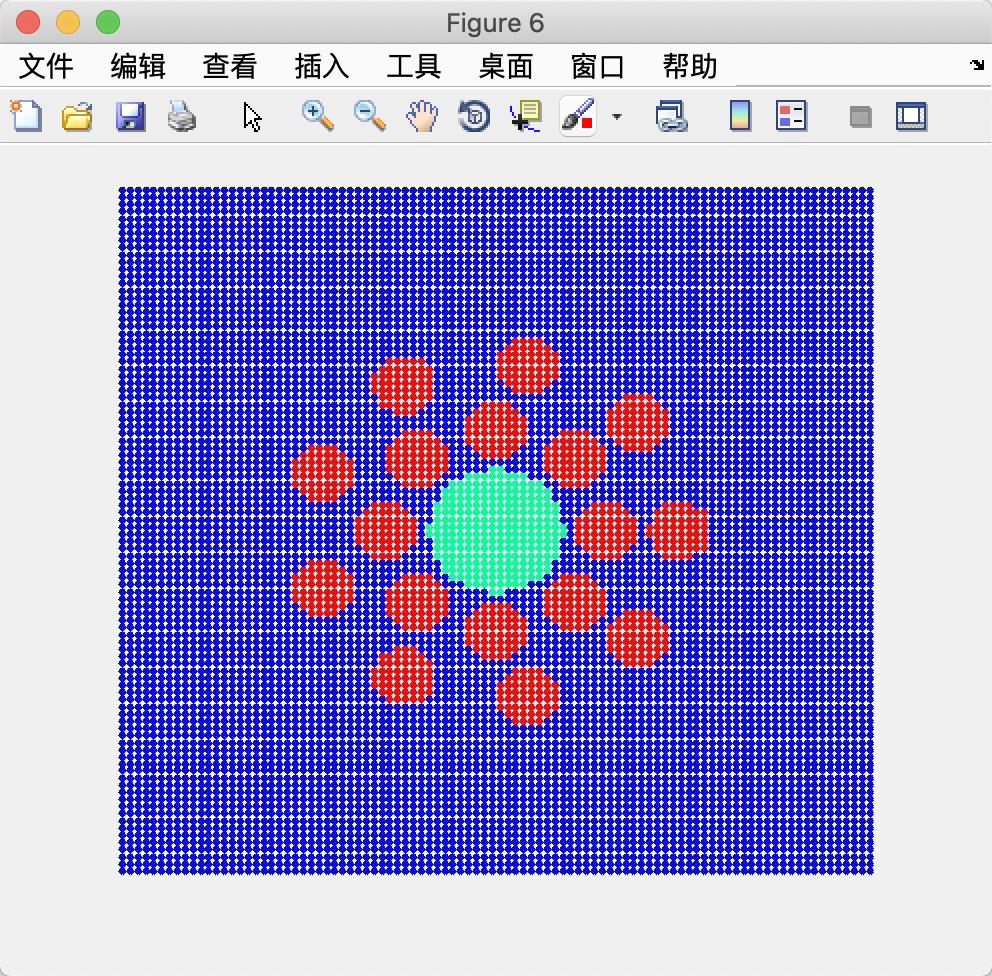992x976 pixels.
Task: Click the dock figure arrow at top right
Action: [977, 64]
